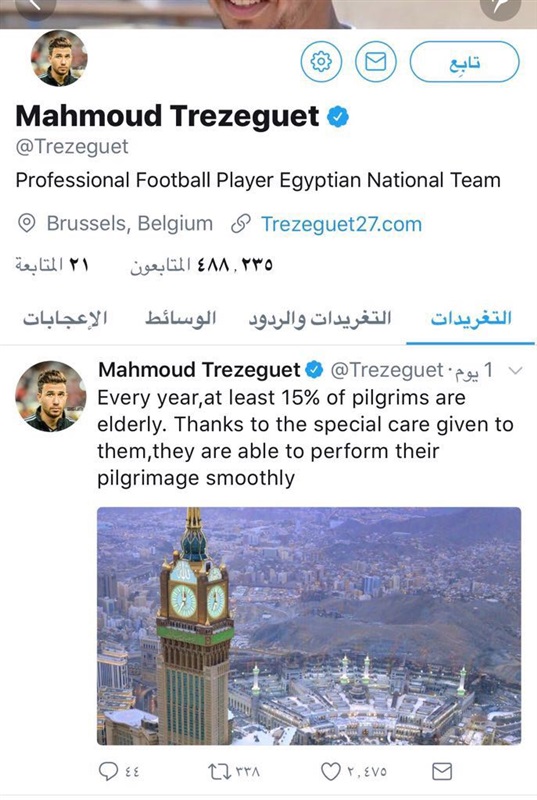Open the الإعجابات likes tab
The image size is (537, 800).
pos(65,318)
